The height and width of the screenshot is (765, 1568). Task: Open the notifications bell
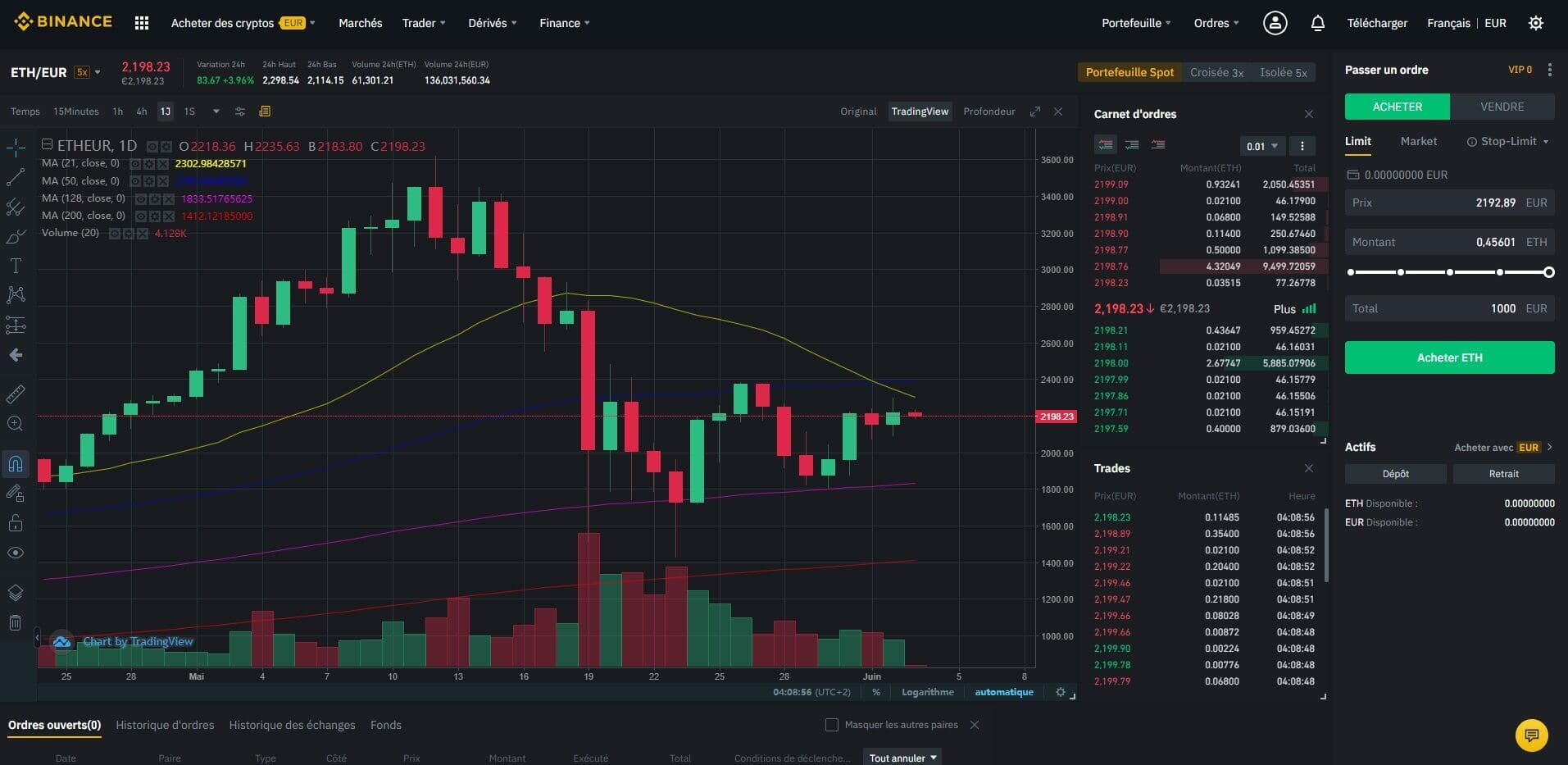pyautogui.click(x=1317, y=24)
